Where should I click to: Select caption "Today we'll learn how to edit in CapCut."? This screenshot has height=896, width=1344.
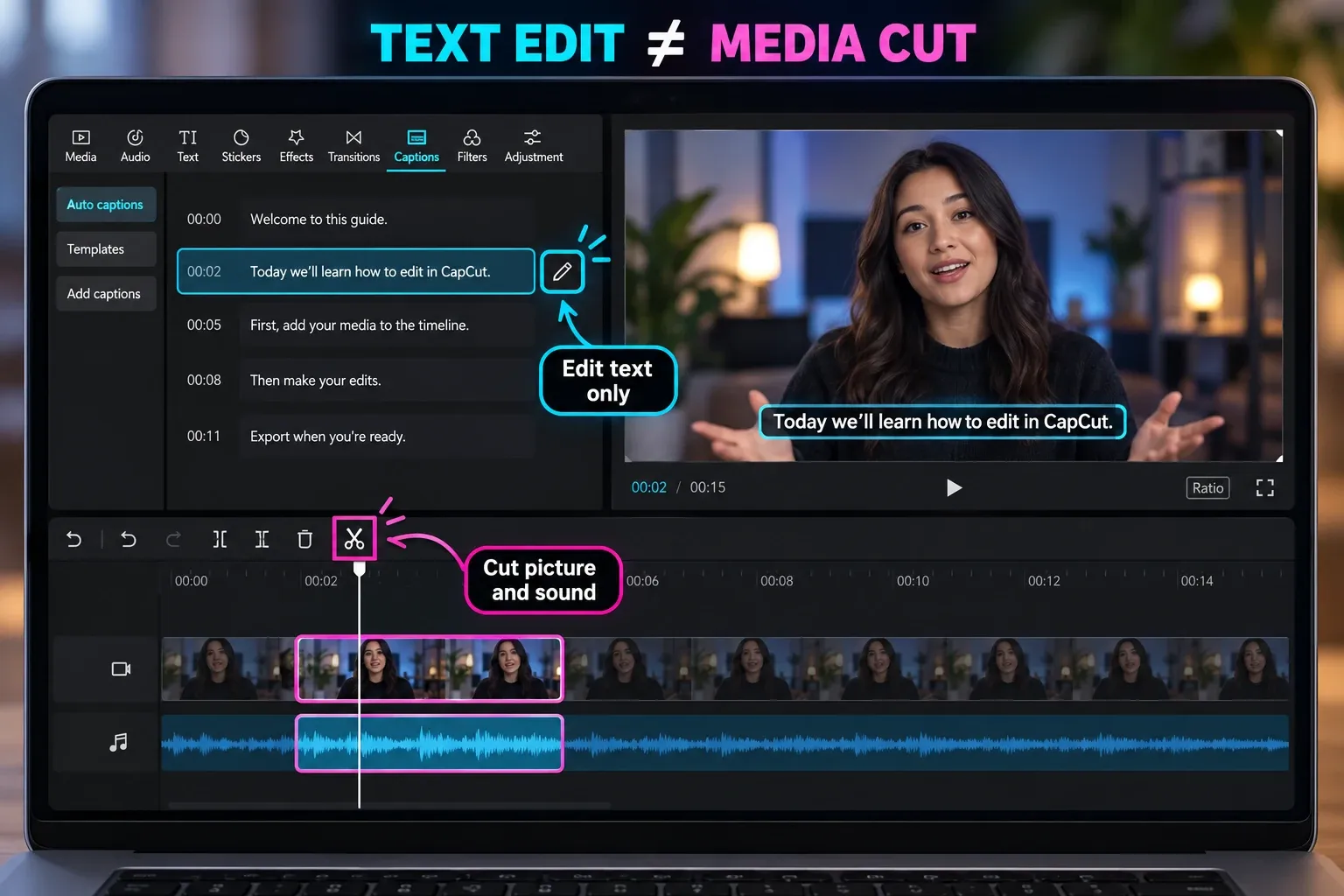(x=356, y=271)
